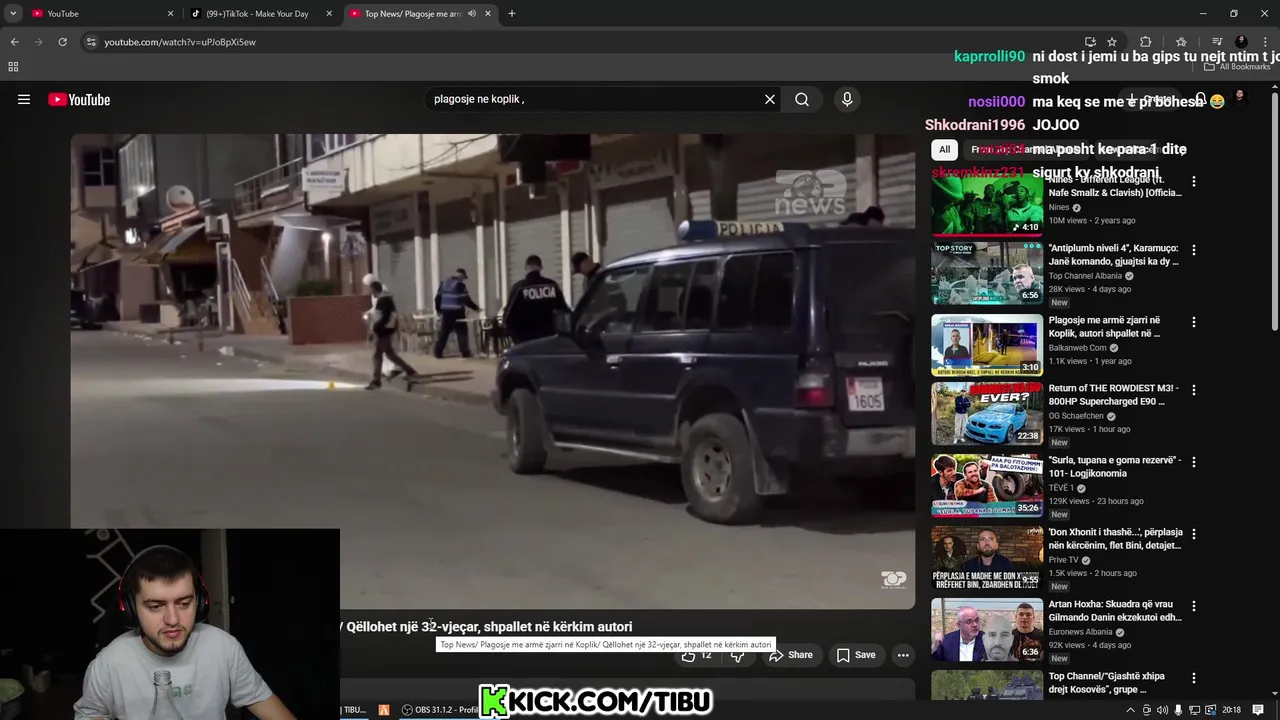This screenshot has width=1280, height=720.
Task: View site information icon in address bar
Action: point(91,42)
